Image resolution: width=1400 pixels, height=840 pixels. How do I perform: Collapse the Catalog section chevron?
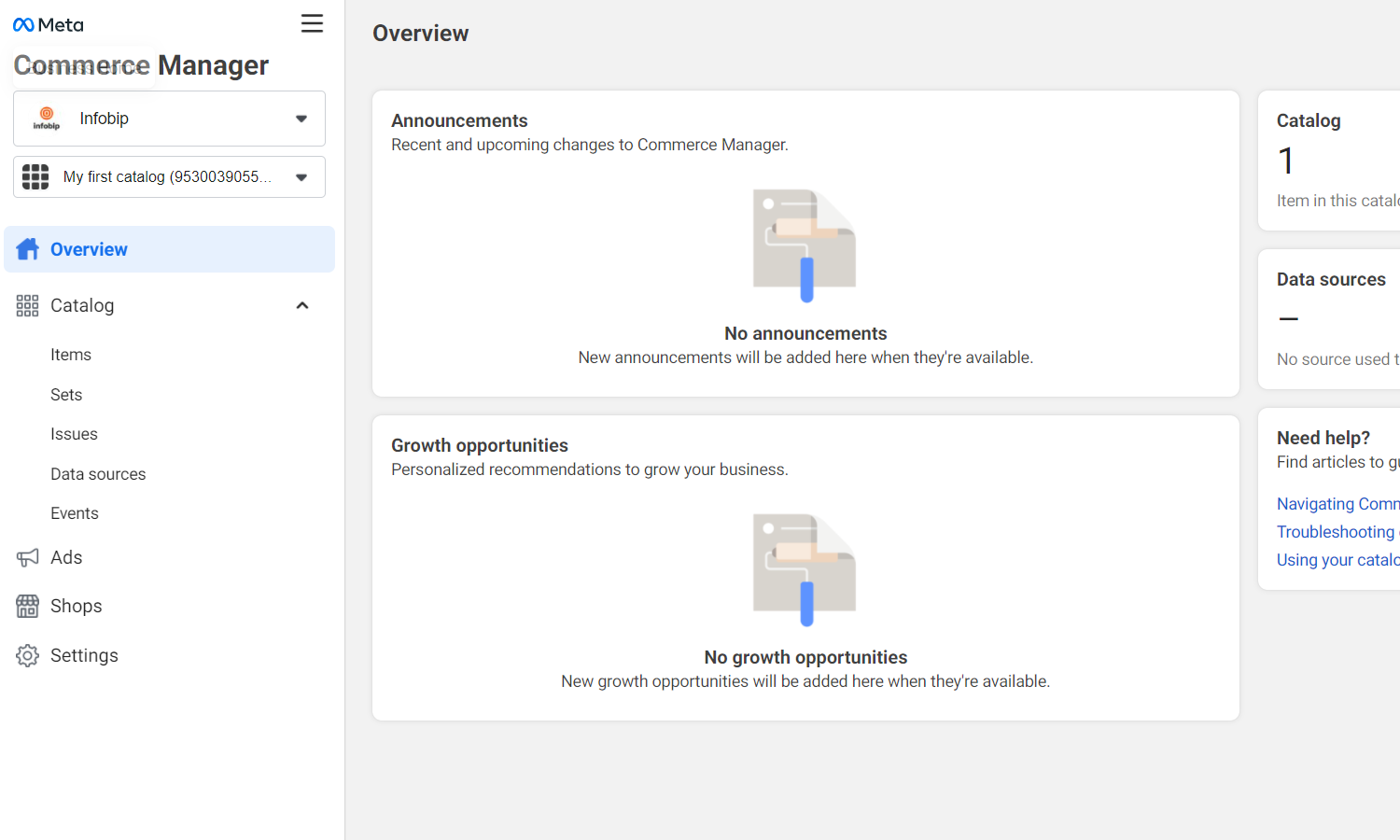(301, 306)
